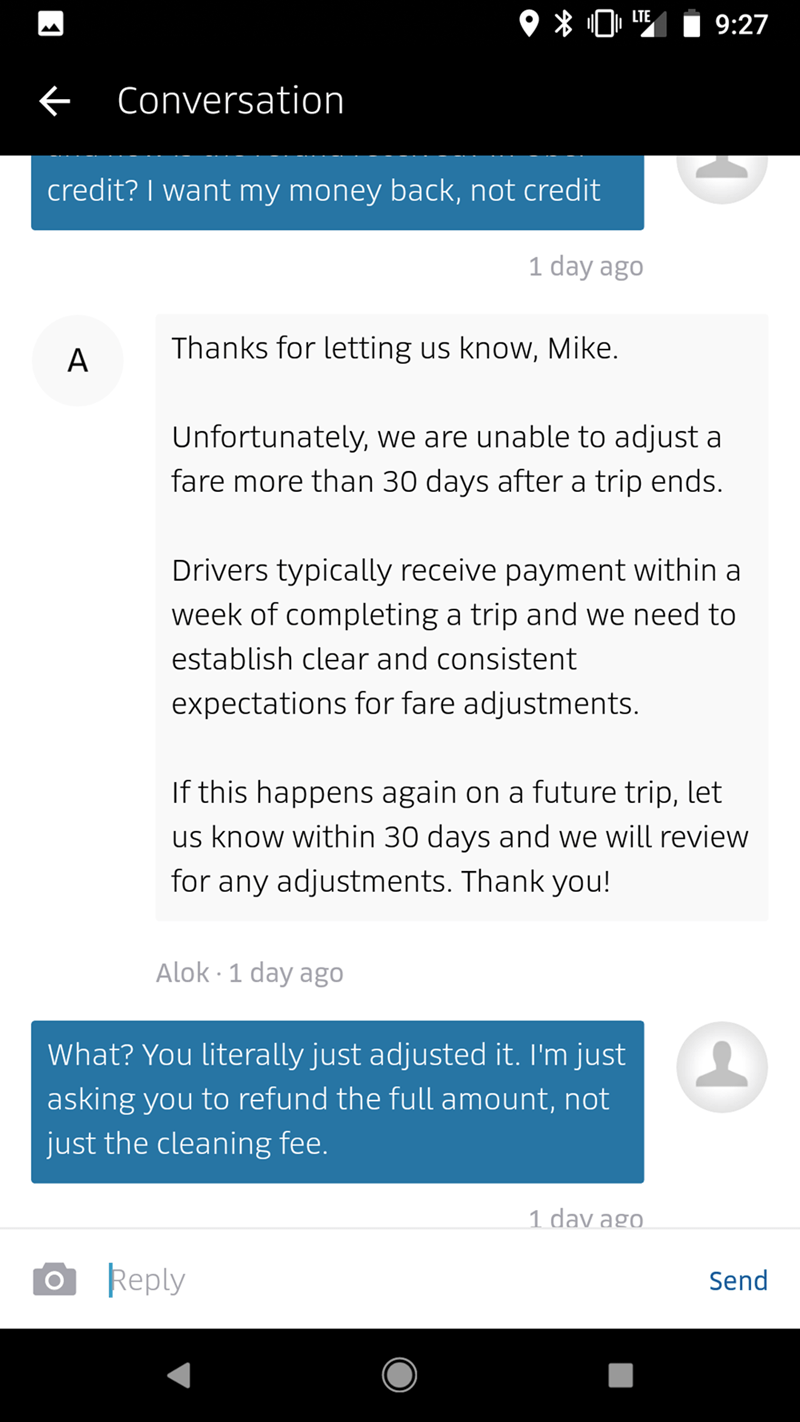Tap the clock showing 9:27
The image size is (800, 1422).
(741, 23)
